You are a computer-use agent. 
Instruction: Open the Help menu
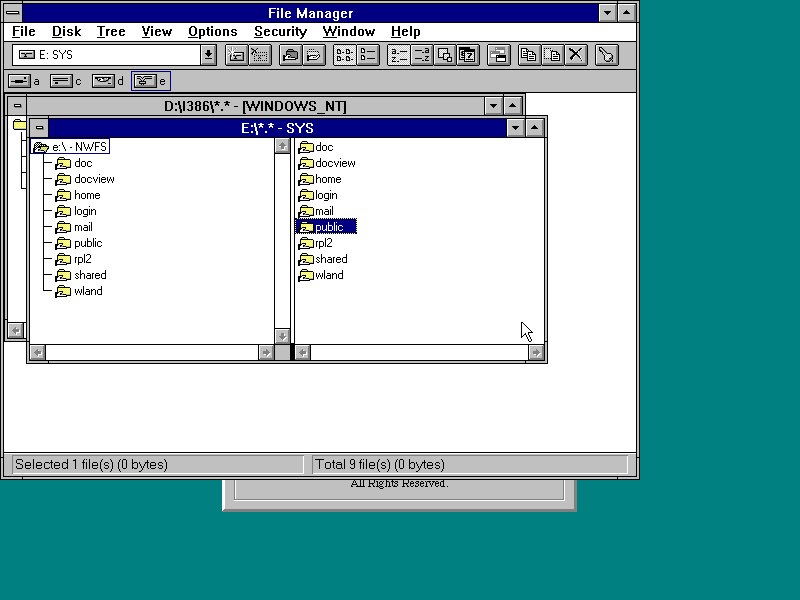click(x=406, y=31)
